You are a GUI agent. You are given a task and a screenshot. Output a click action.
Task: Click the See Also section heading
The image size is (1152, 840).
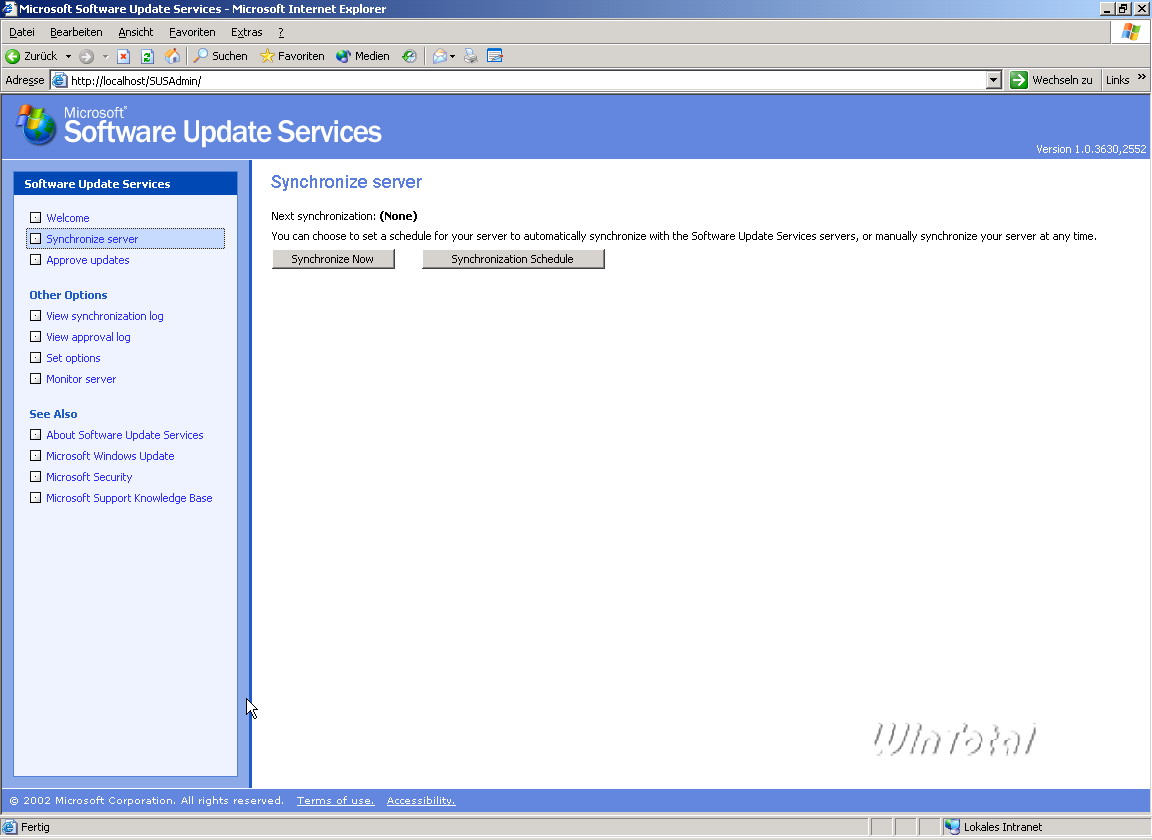pos(53,414)
